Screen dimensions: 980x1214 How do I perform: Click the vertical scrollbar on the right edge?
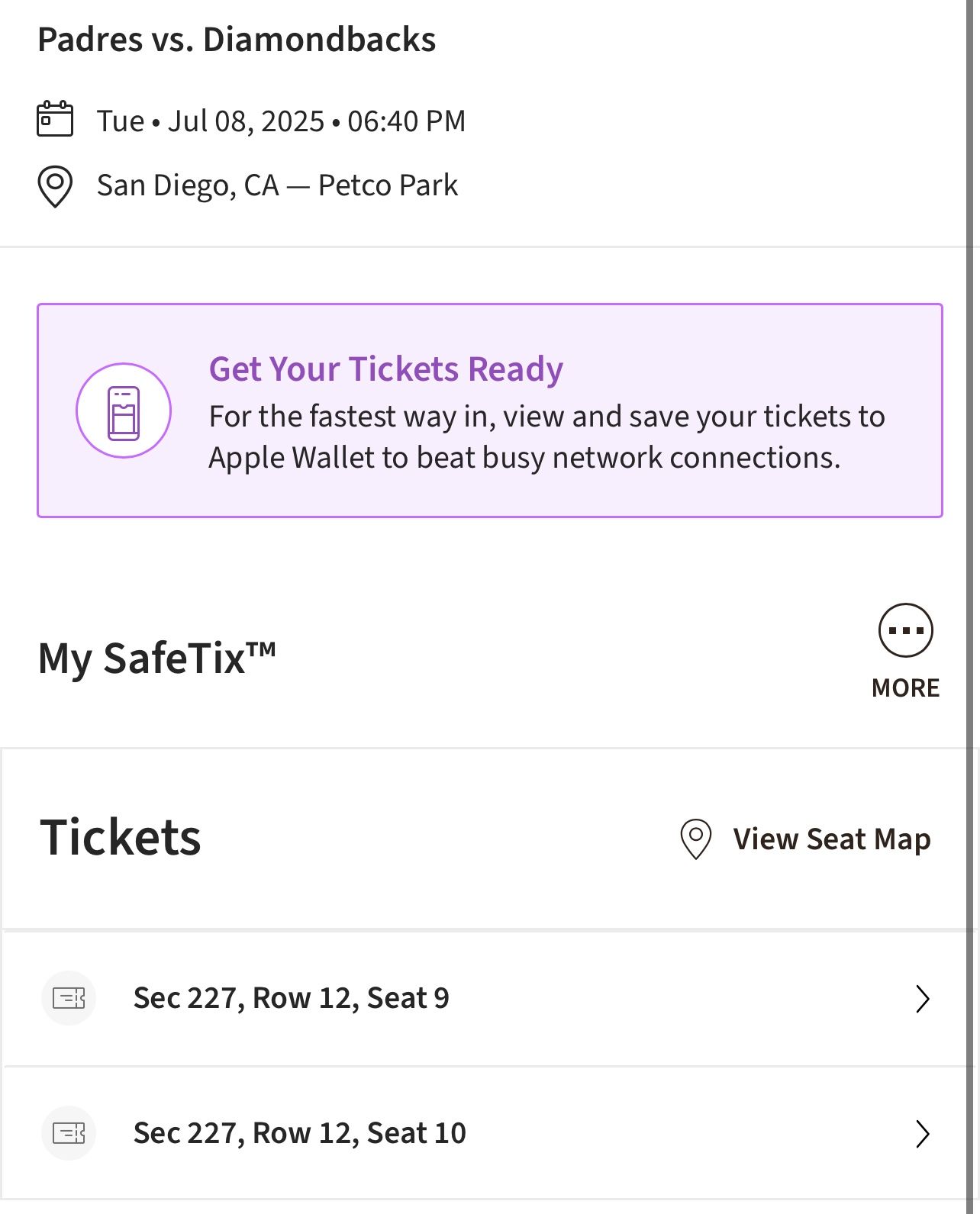click(972, 607)
